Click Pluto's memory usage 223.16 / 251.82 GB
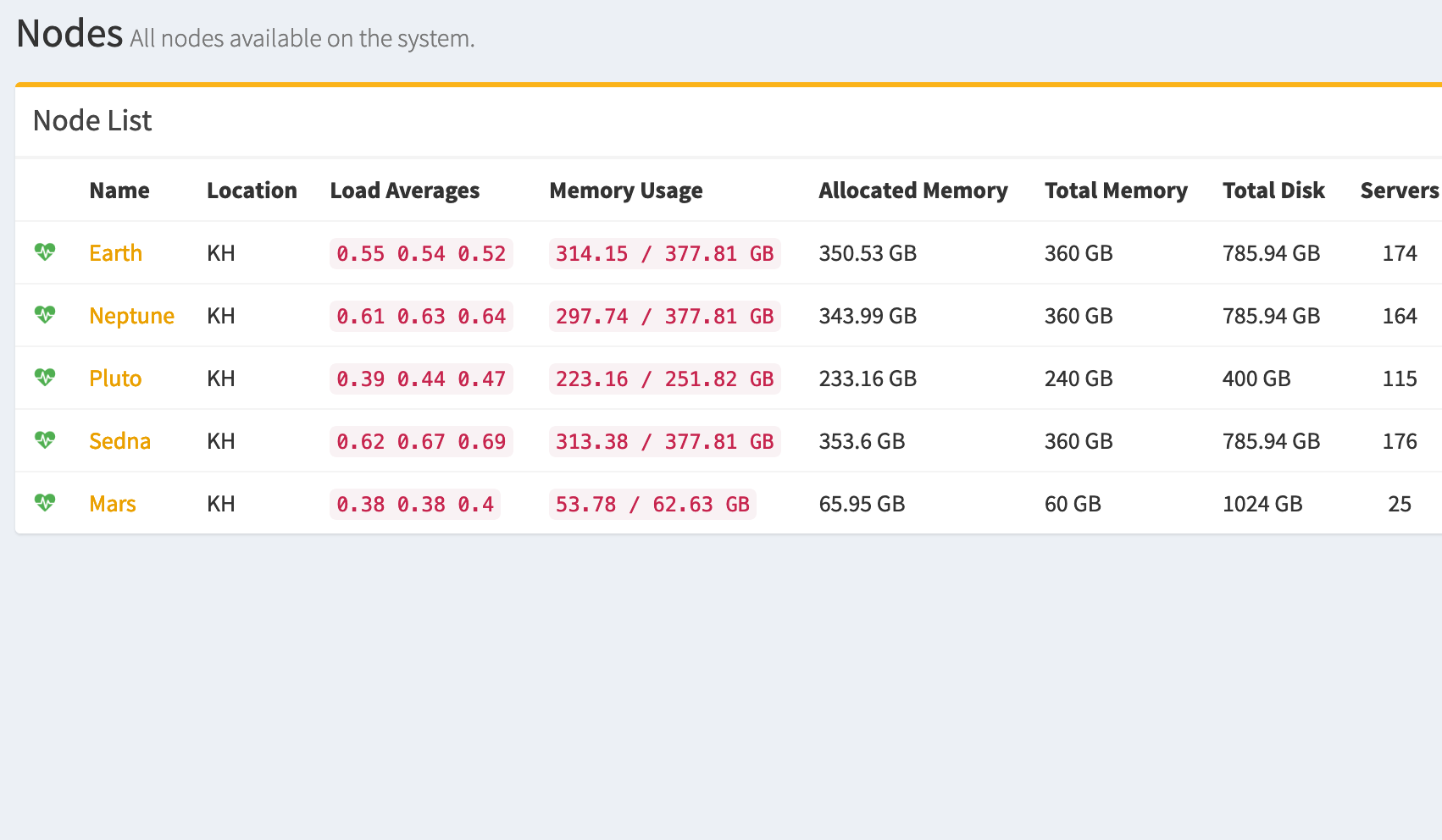Image resolution: width=1442 pixels, height=840 pixels. (664, 379)
